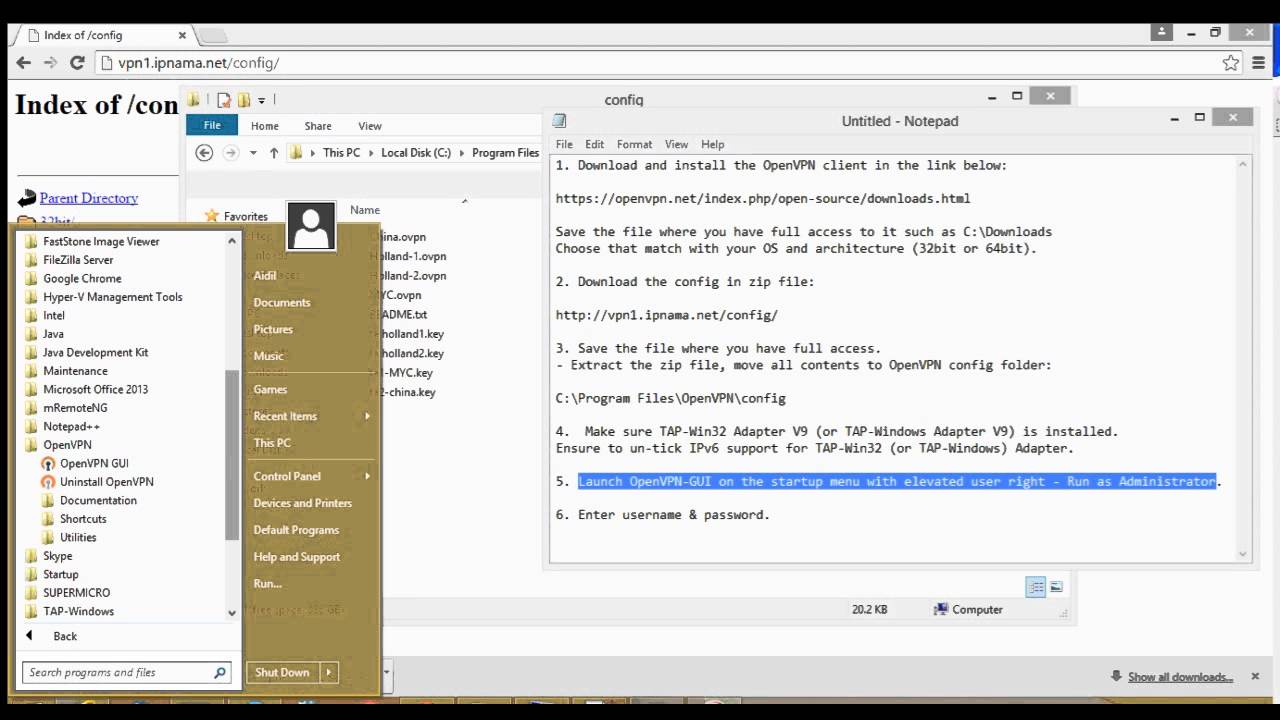Open the Explorer recent locations dropdown

253,153
